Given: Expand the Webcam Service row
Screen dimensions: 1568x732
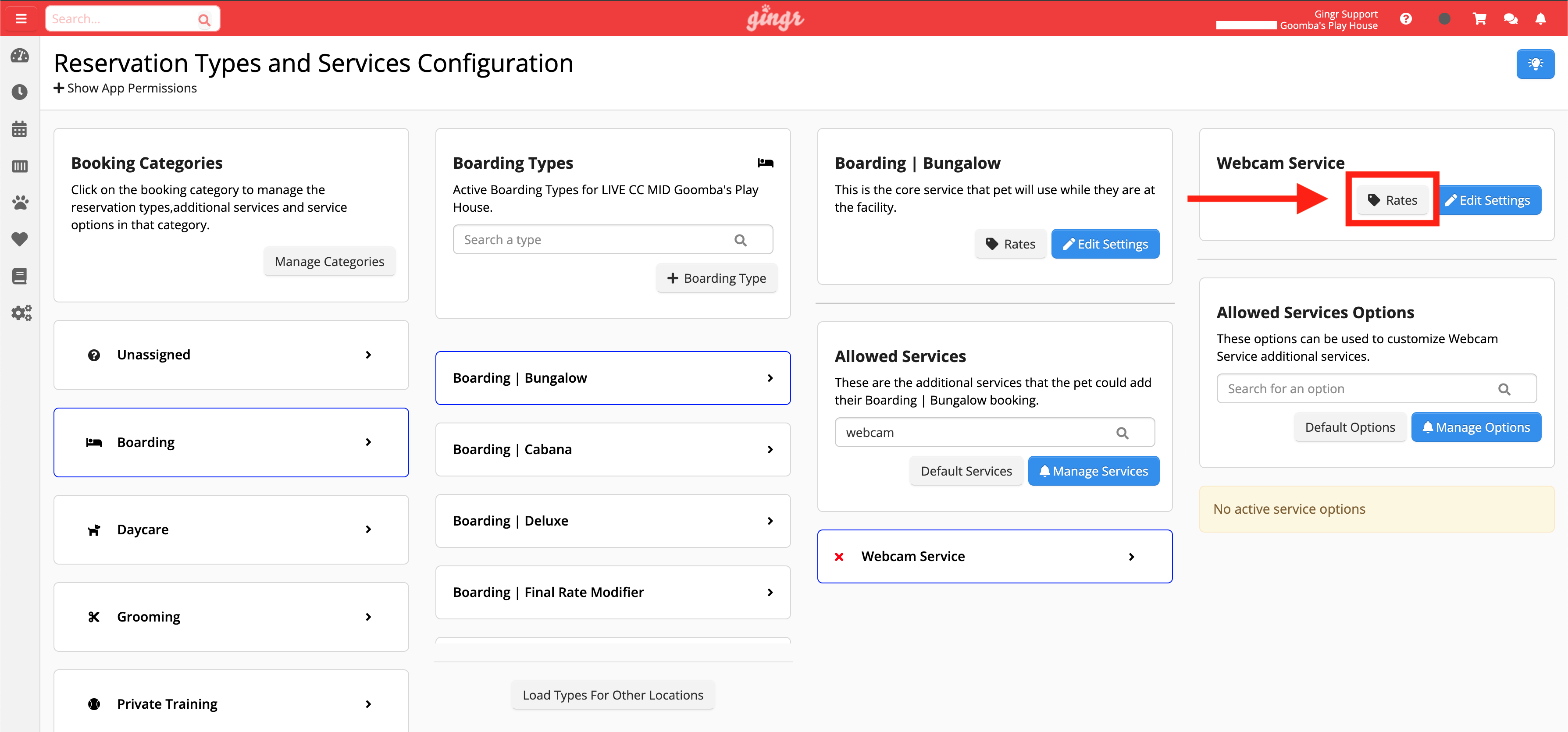Looking at the screenshot, I should click(994, 556).
